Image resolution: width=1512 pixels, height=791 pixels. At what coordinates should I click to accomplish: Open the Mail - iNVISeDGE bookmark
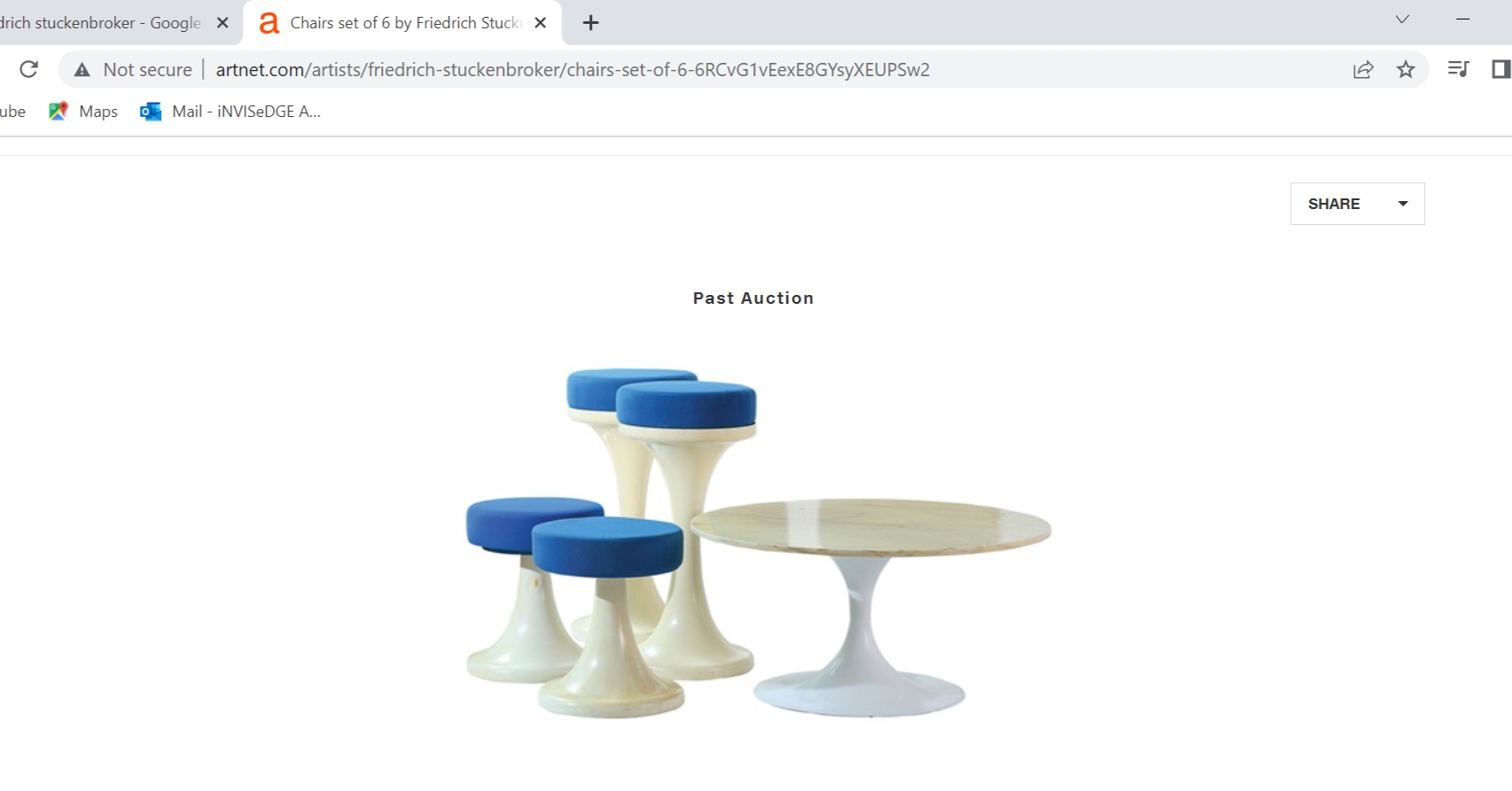[x=230, y=112]
